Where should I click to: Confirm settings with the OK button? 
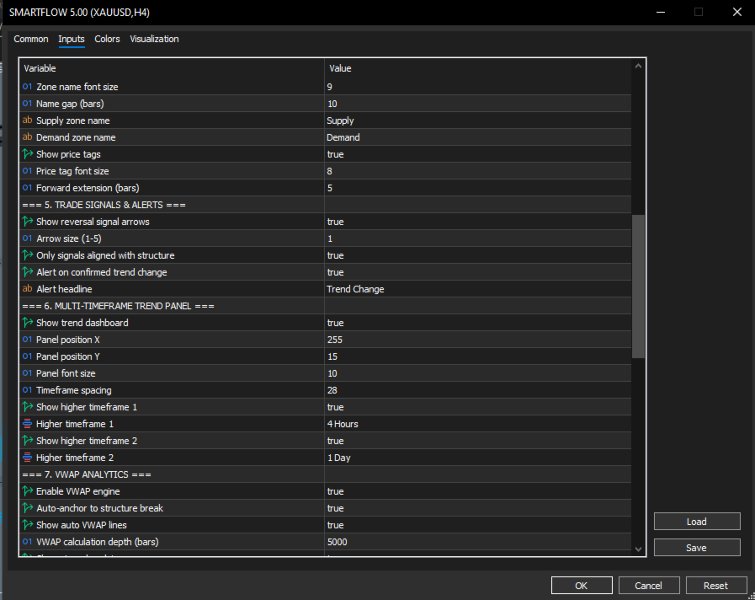(581, 586)
